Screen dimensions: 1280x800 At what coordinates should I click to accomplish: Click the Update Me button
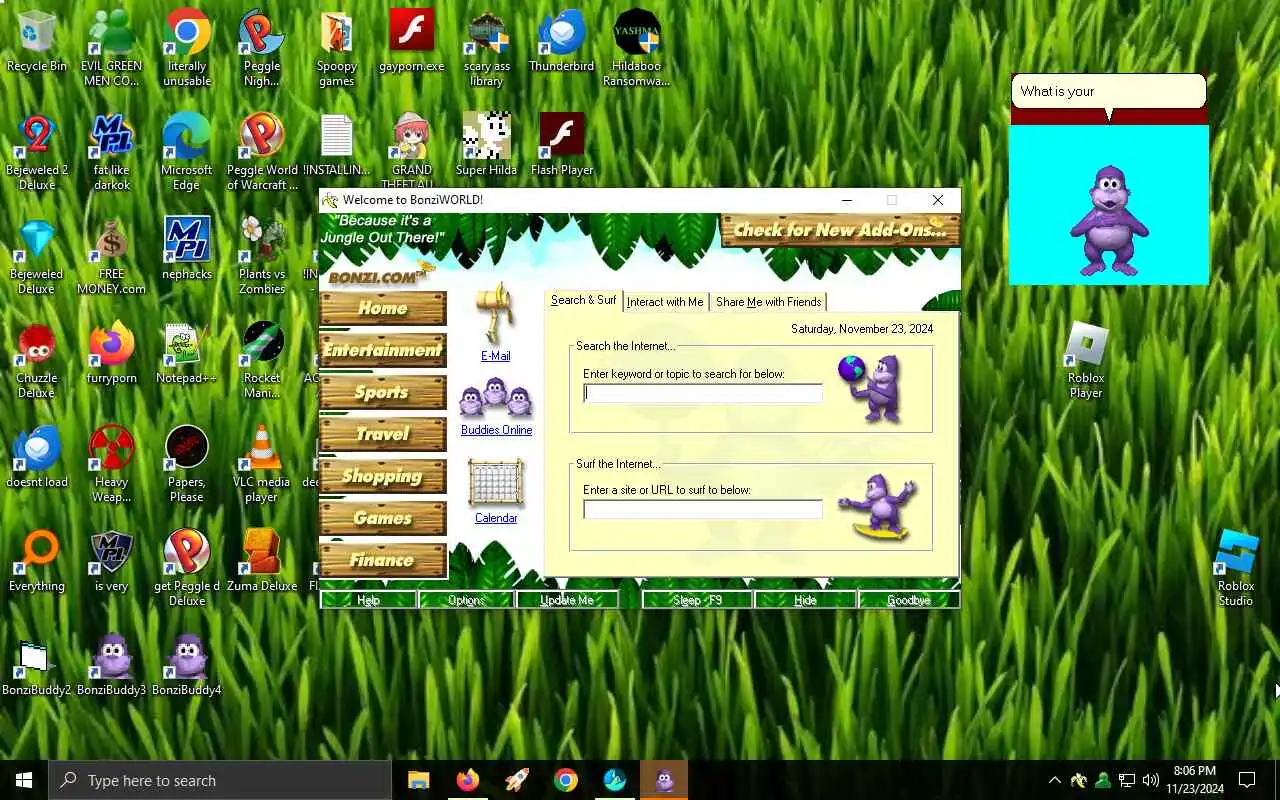(x=567, y=600)
